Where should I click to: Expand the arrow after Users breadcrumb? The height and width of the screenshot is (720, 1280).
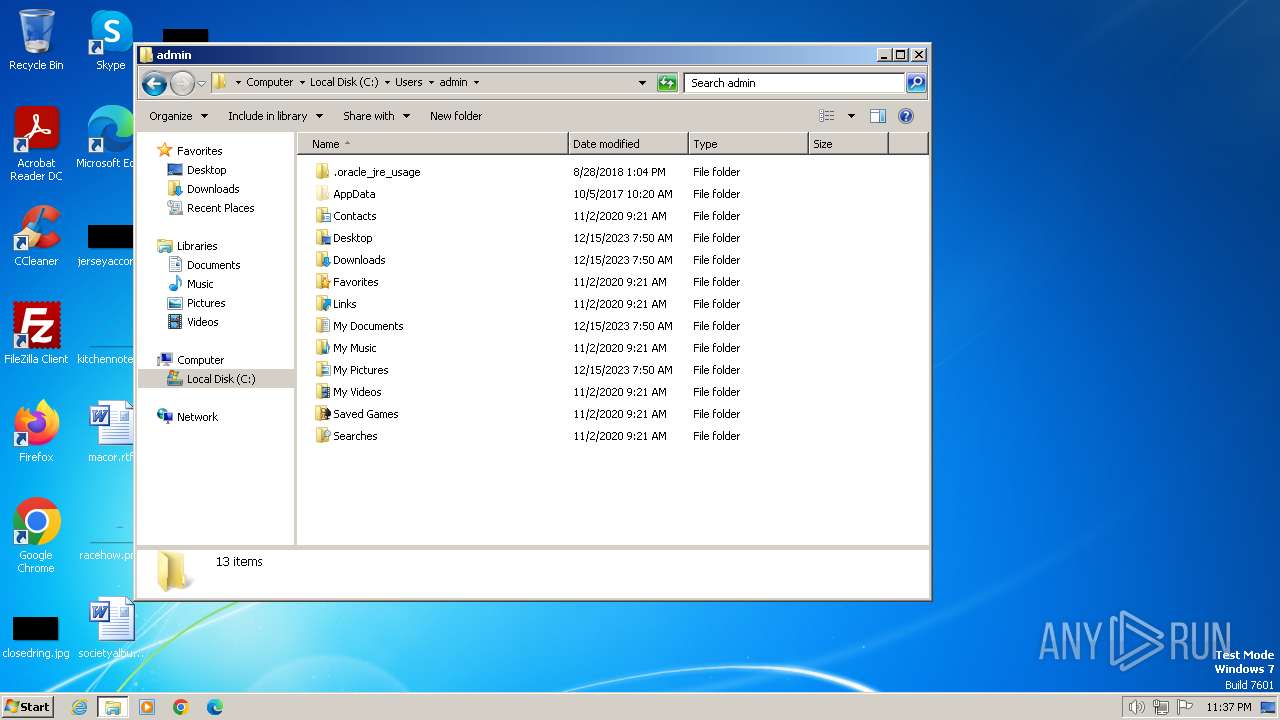tap(431, 83)
